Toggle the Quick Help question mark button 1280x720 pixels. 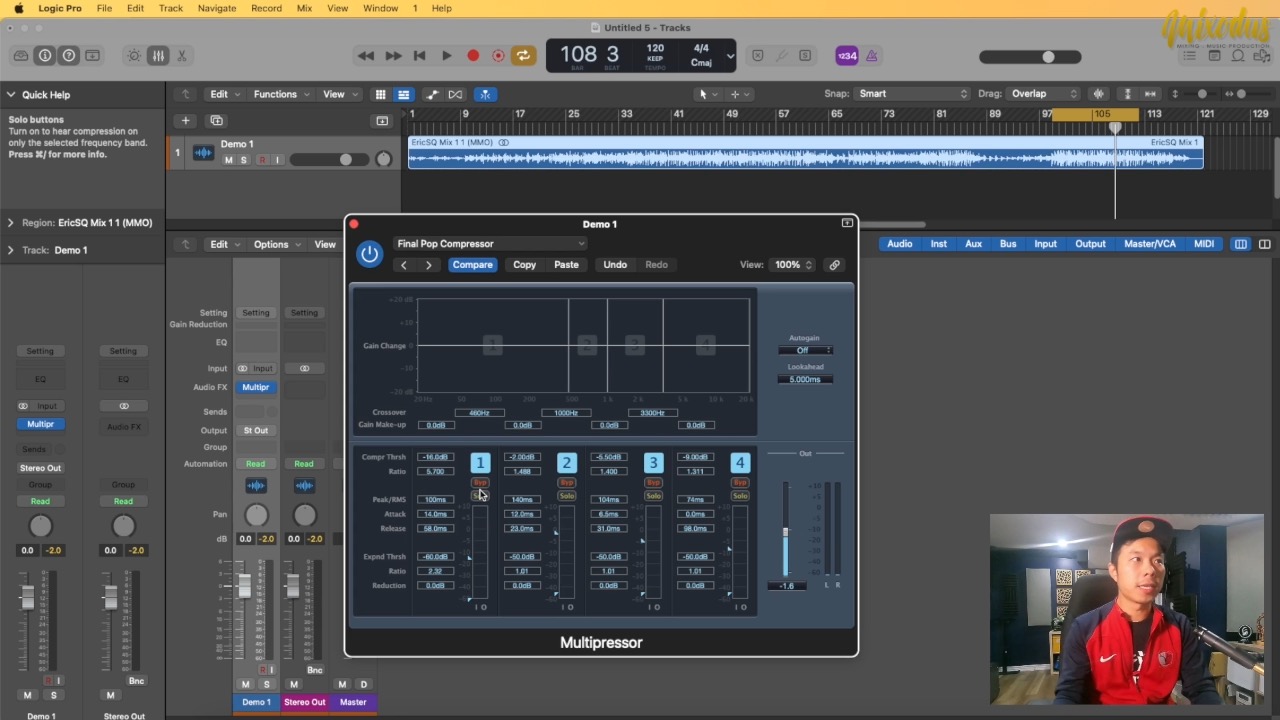click(x=69, y=56)
